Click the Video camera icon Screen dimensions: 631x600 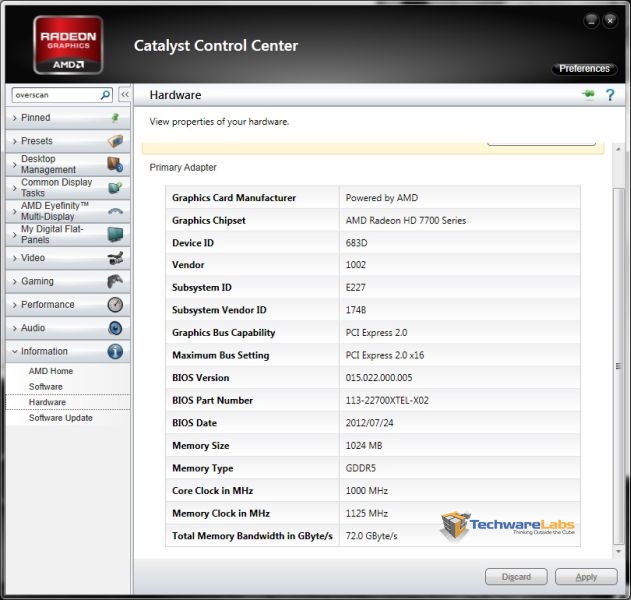[x=115, y=258]
